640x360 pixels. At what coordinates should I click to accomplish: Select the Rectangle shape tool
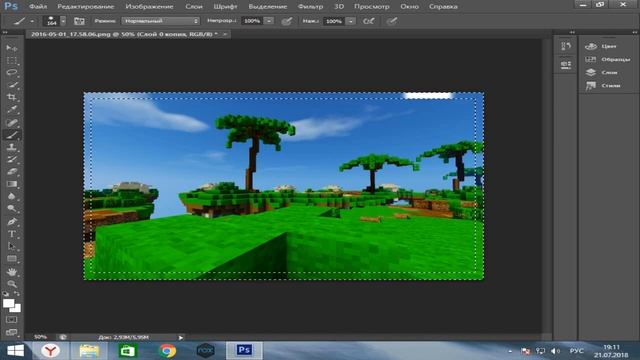(11, 259)
